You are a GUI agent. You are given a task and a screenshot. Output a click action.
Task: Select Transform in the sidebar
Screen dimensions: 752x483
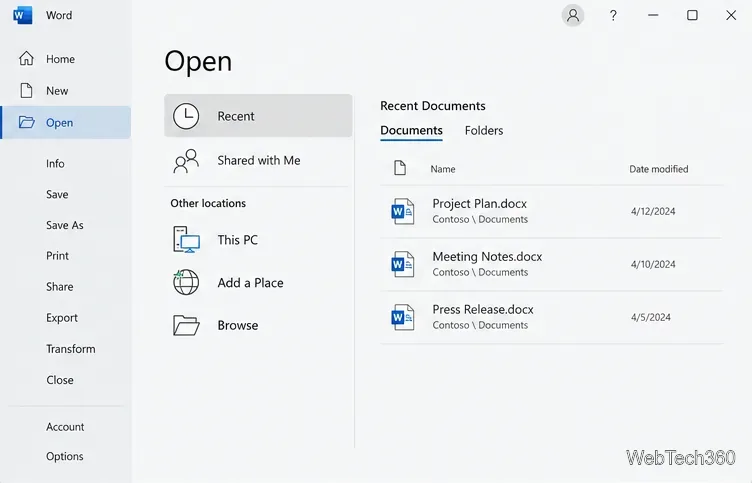pyautogui.click(x=70, y=349)
